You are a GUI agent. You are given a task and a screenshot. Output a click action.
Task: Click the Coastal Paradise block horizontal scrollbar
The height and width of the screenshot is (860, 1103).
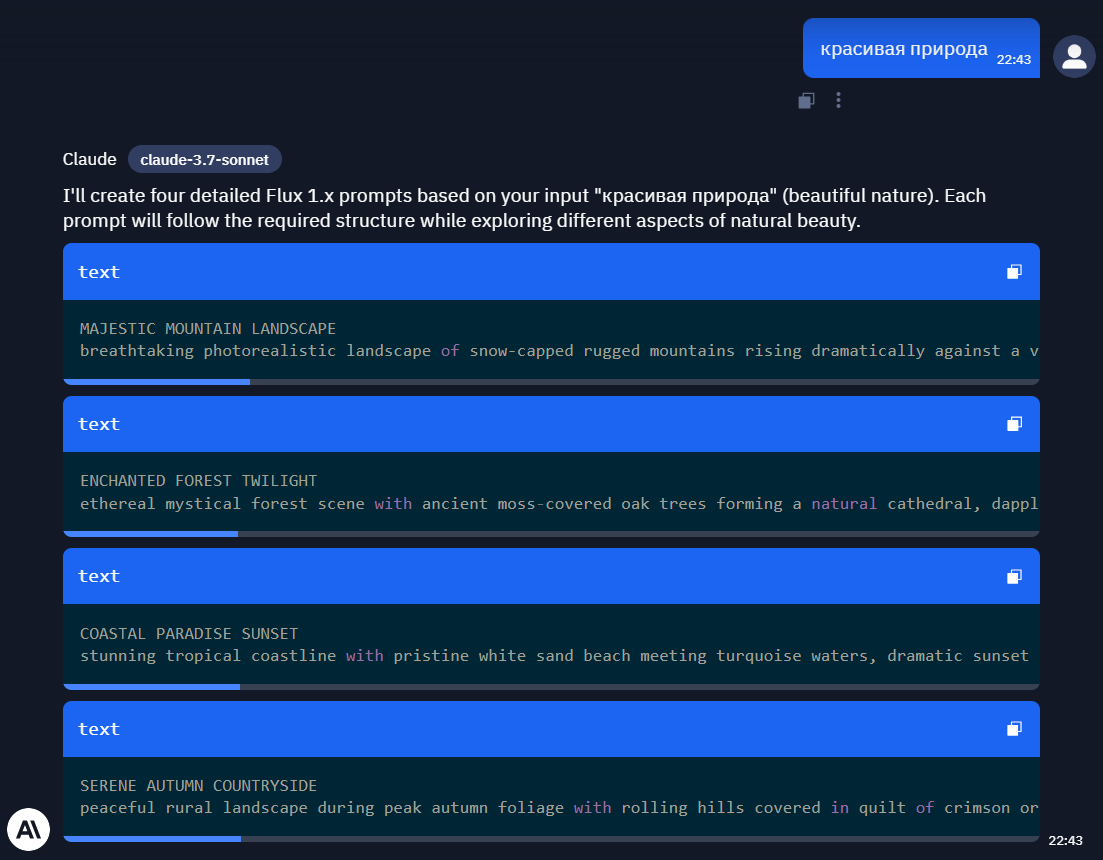click(x=152, y=687)
